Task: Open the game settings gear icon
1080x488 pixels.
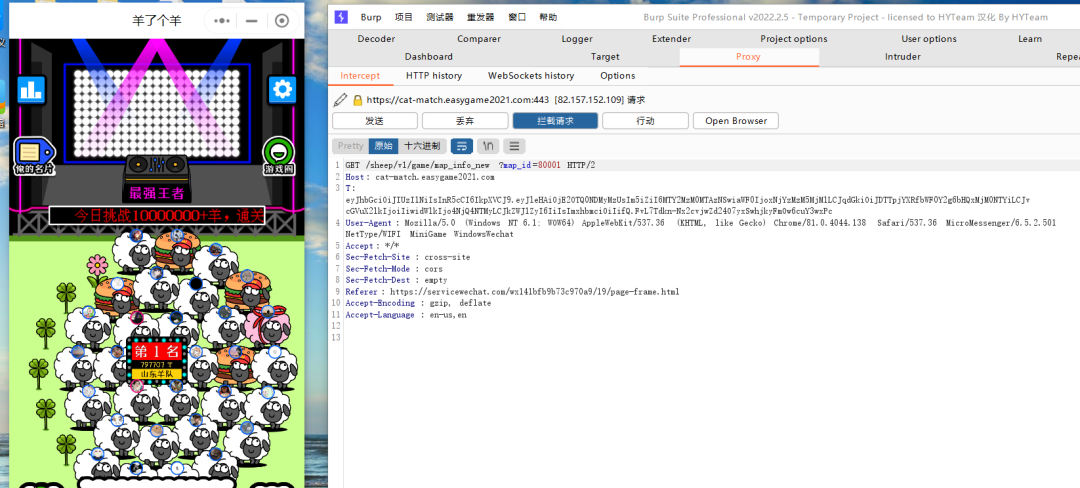Action: pos(282,89)
